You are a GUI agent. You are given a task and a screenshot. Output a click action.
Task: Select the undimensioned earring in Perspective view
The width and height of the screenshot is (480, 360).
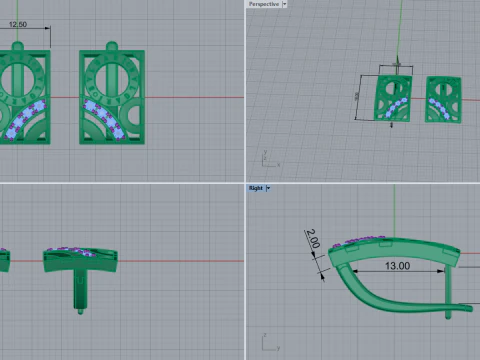pos(443,100)
